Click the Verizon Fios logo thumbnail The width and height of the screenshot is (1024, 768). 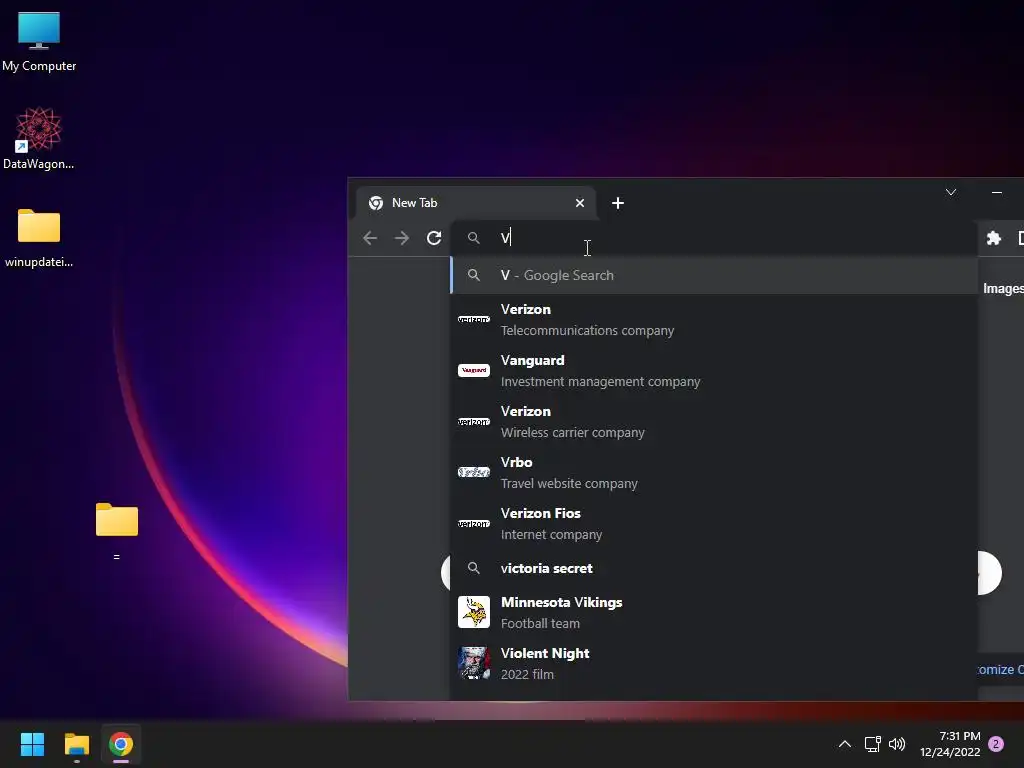473,524
